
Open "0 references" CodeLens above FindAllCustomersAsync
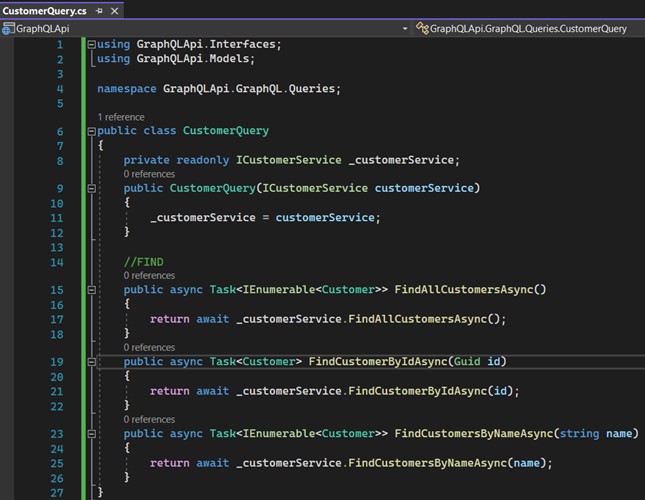pos(149,276)
